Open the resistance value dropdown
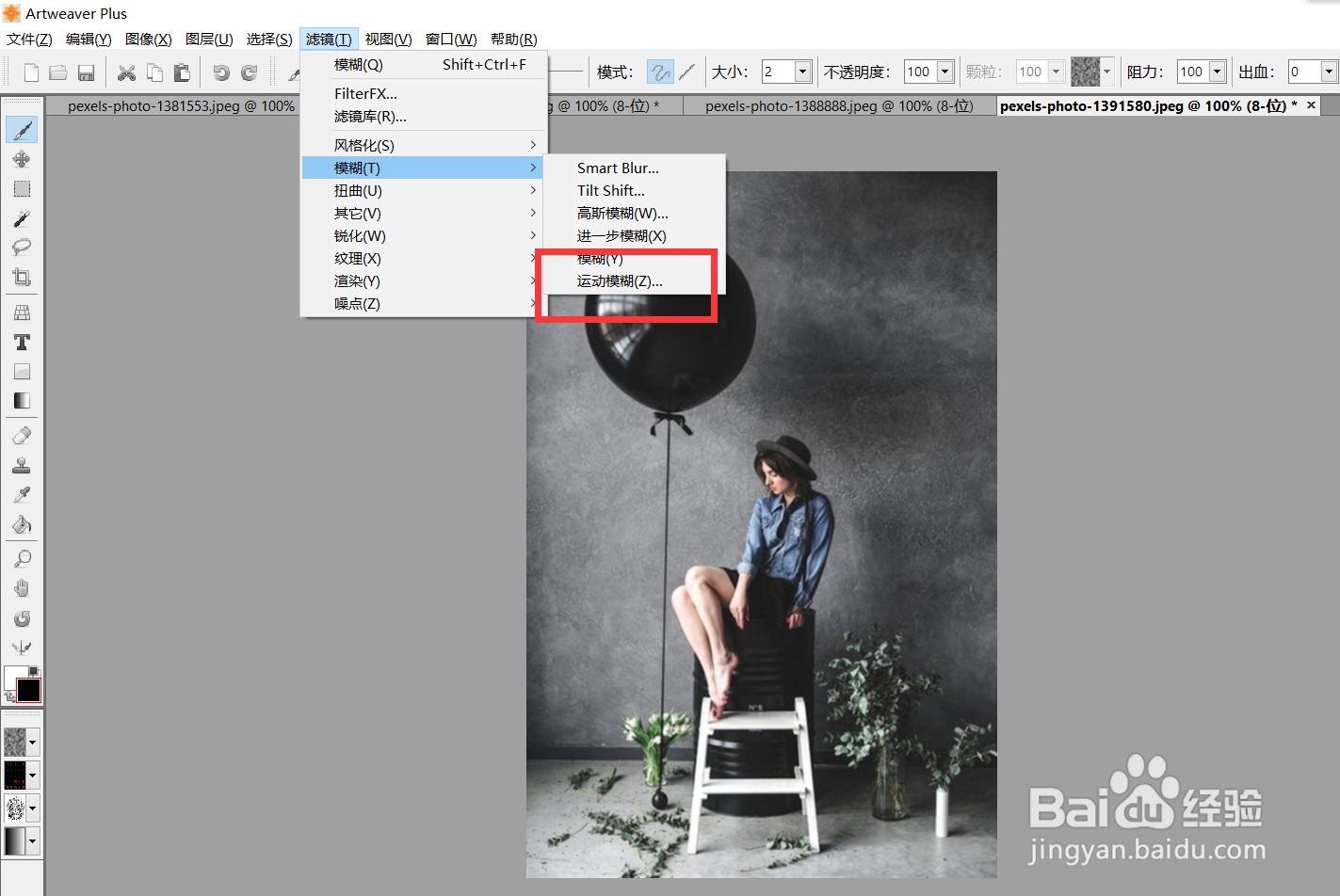Screen dimensions: 1340x896 pos(1218,72)
